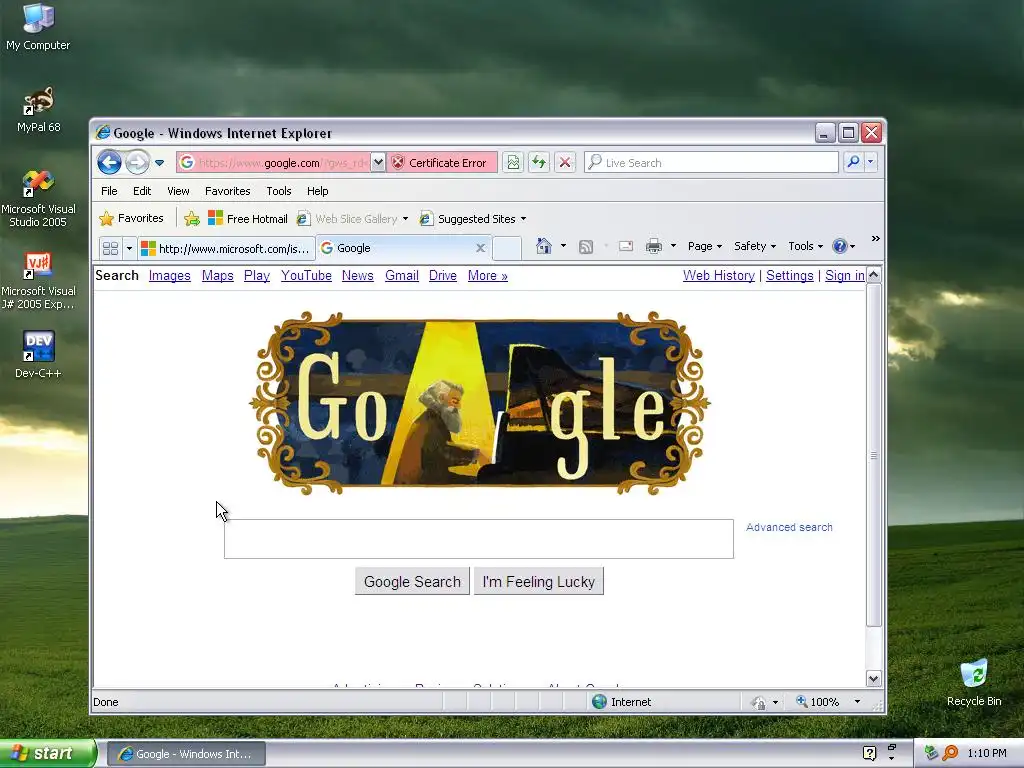Open the More » link

point(487,276)
